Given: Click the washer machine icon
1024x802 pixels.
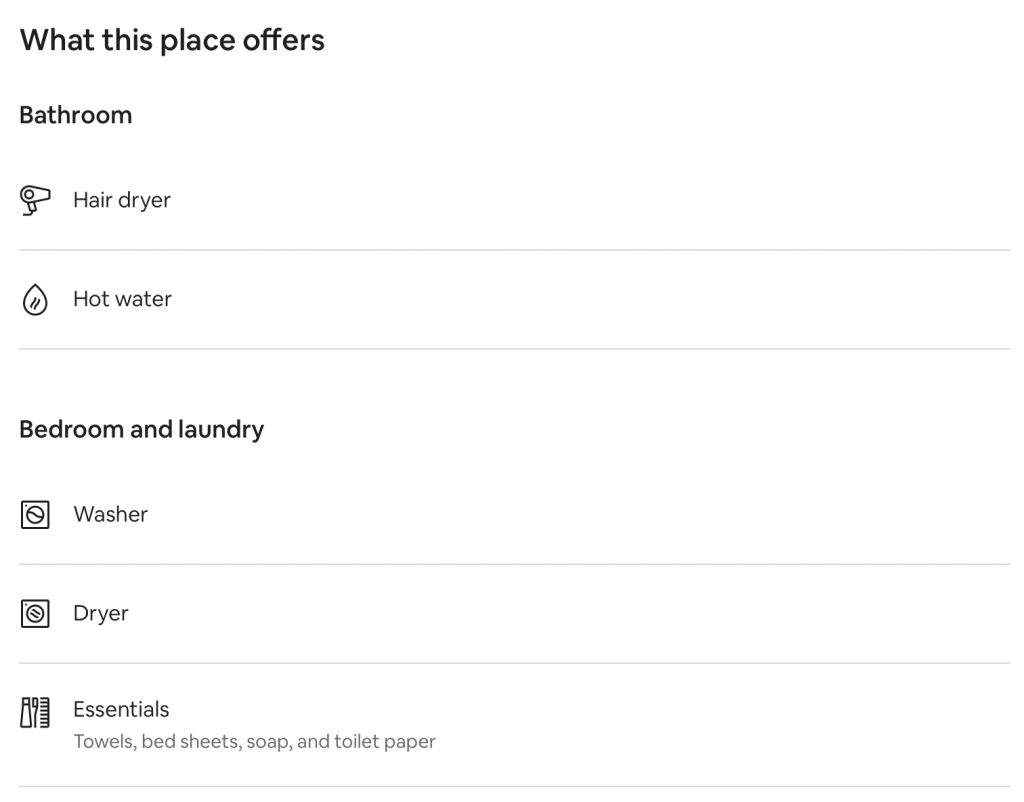Looking at the screenshot, I should [35, 515].
